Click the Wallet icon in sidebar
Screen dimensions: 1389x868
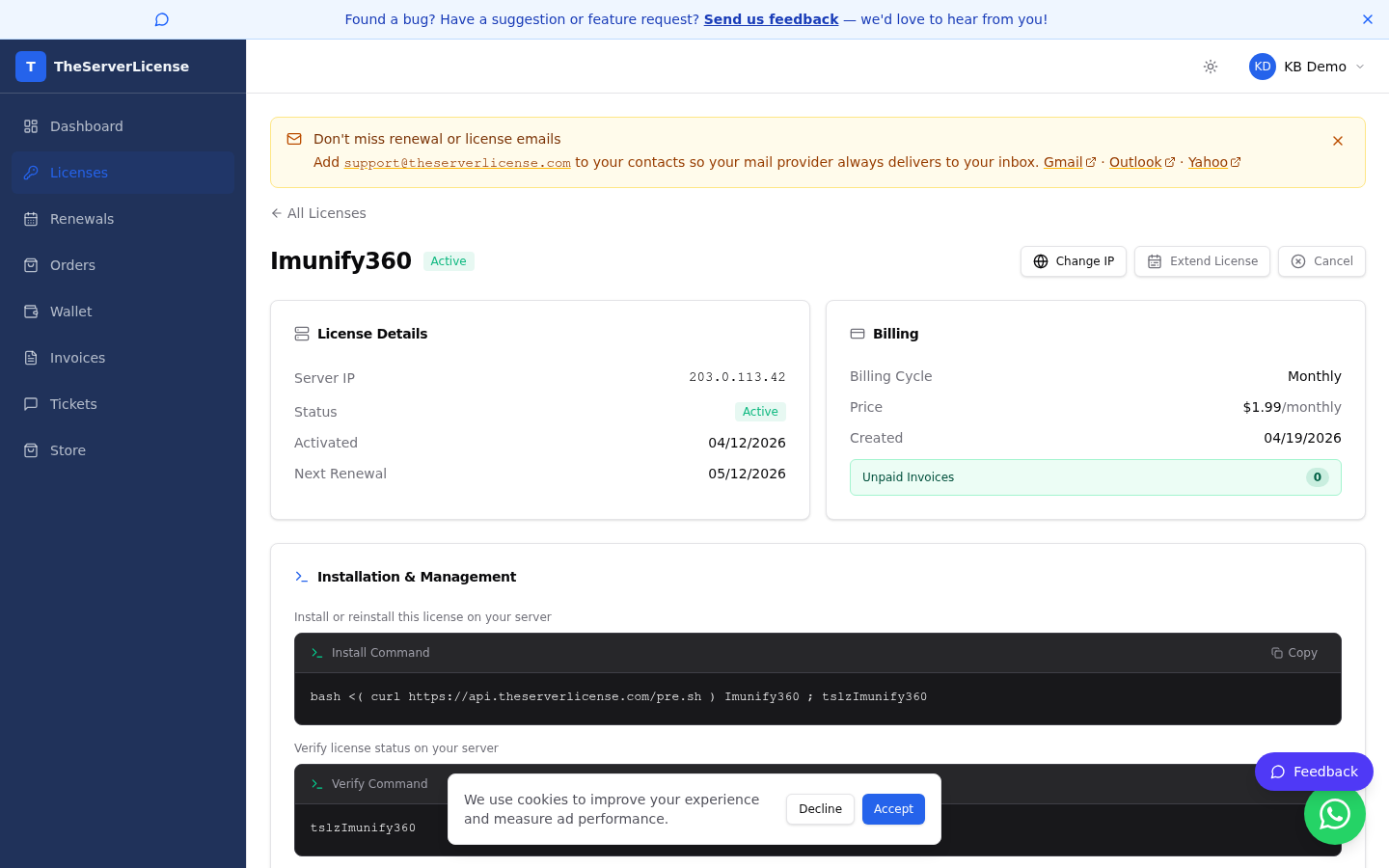(x=31, y=312)
